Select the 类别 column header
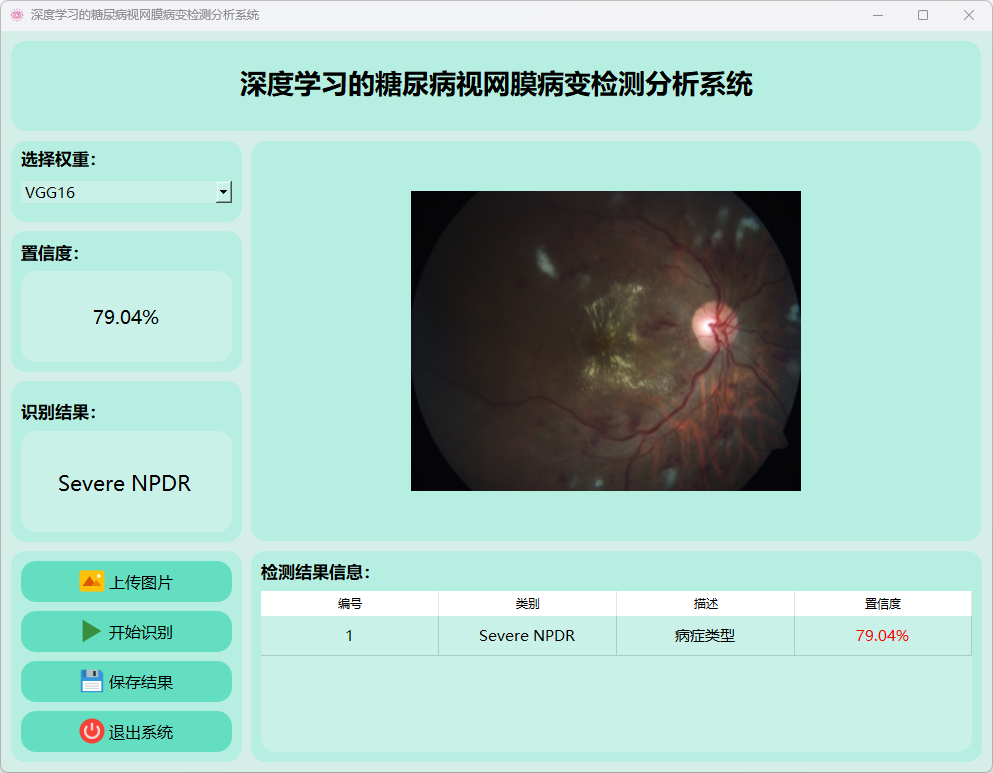Screen dimensions: 993x773 [x=527, y=604]
